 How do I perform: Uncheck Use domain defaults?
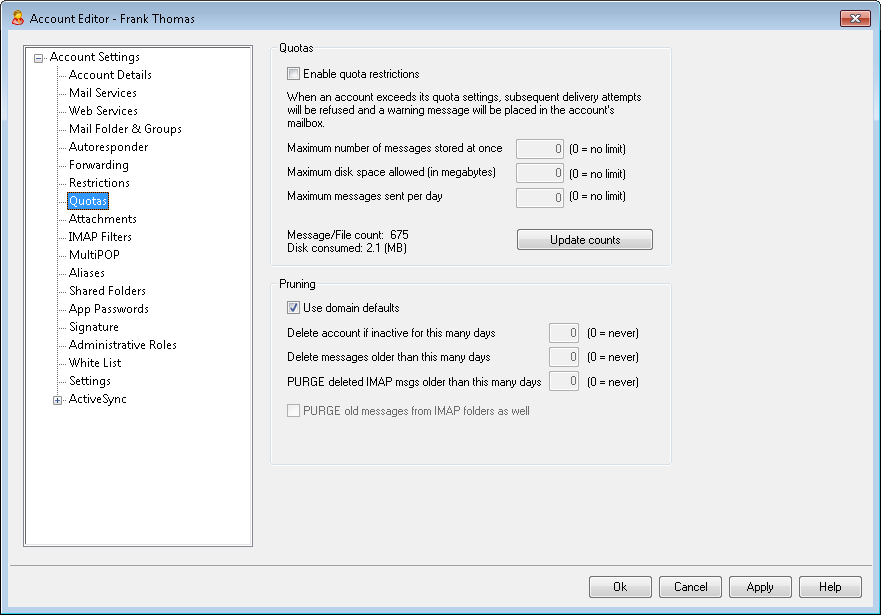coord(293,308)
